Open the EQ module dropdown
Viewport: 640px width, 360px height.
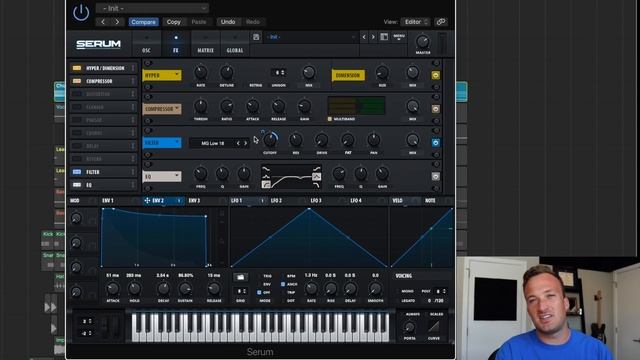[162, 176]
